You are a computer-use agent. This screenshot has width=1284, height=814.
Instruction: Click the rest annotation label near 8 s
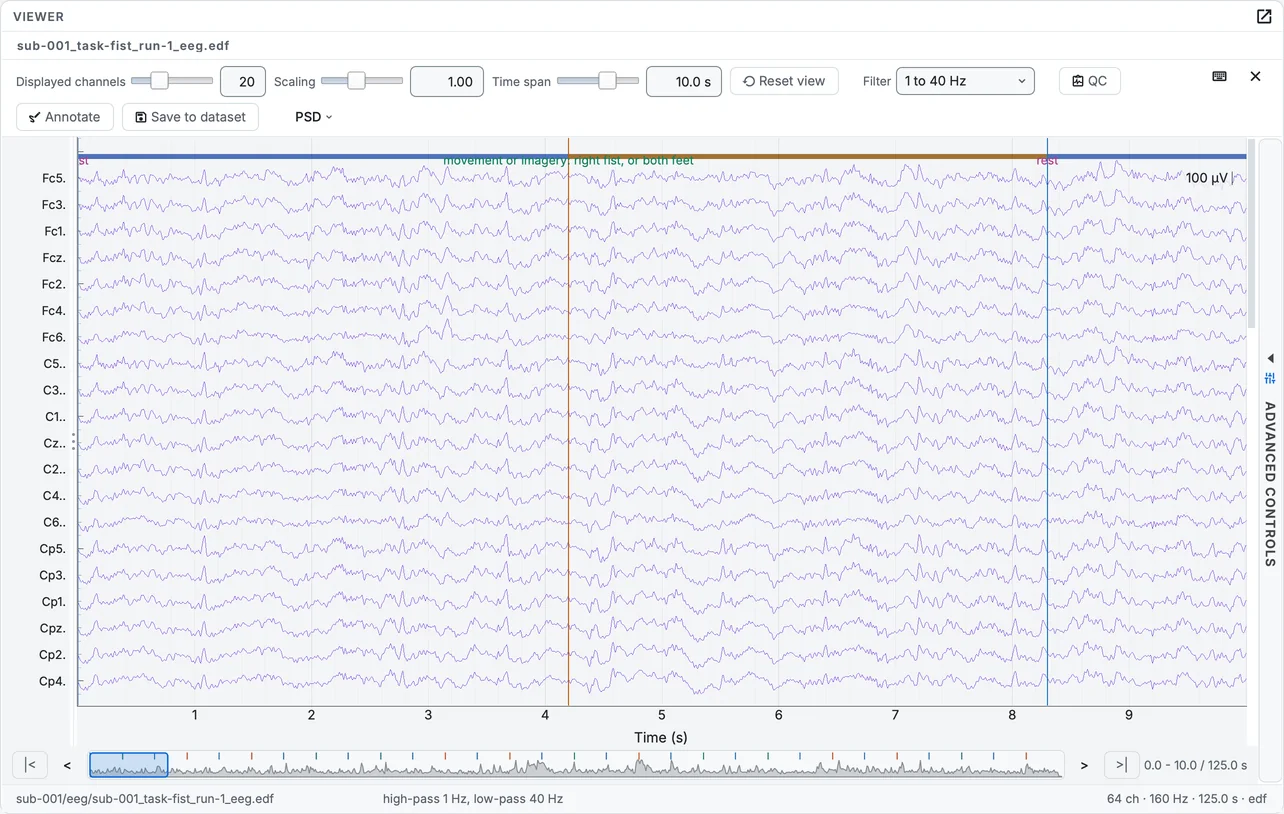(1047, 161)
